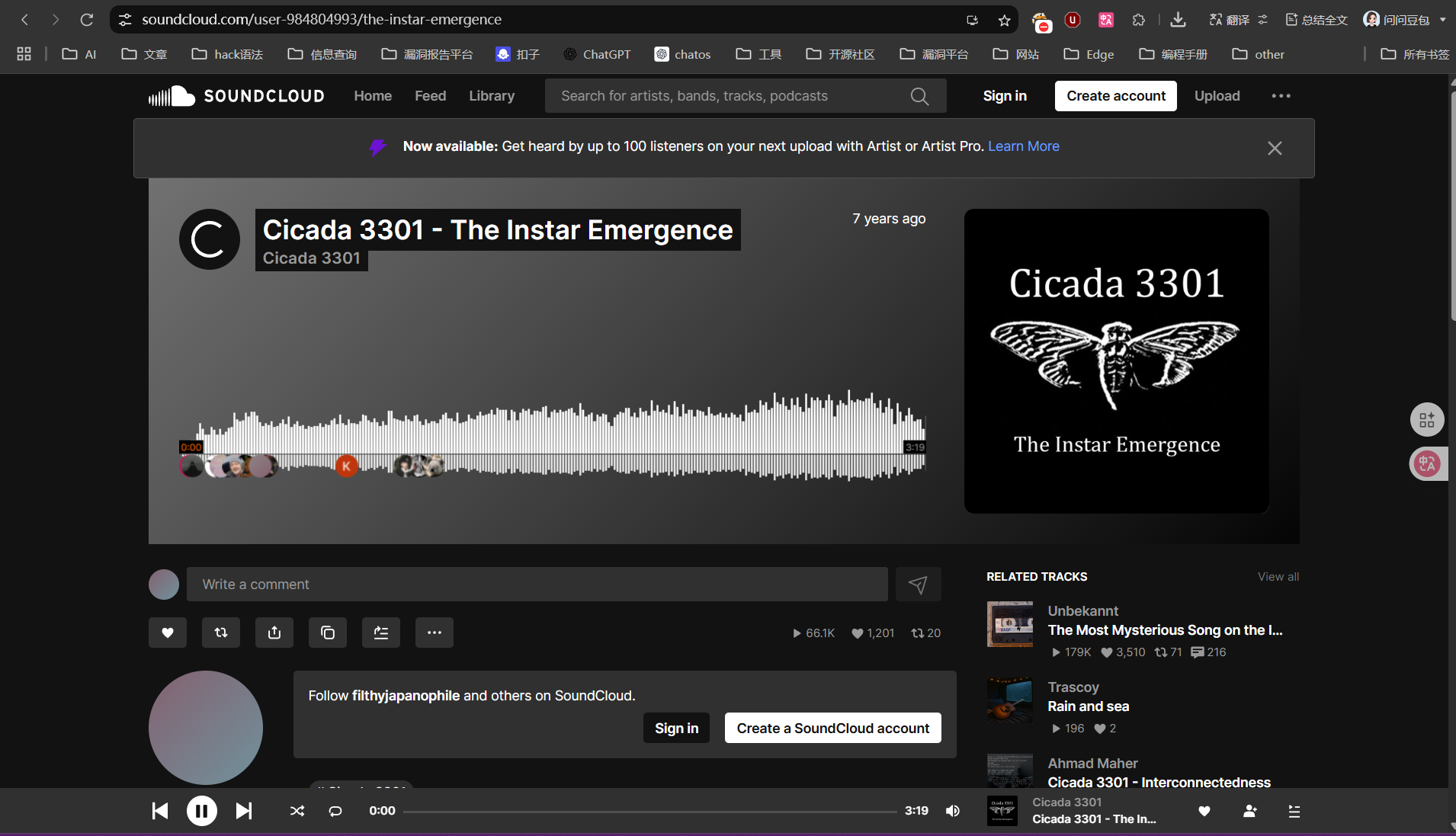Go to the Feed tab
The width and height of the screenshot is (1456, 836).
coord(430,96)
